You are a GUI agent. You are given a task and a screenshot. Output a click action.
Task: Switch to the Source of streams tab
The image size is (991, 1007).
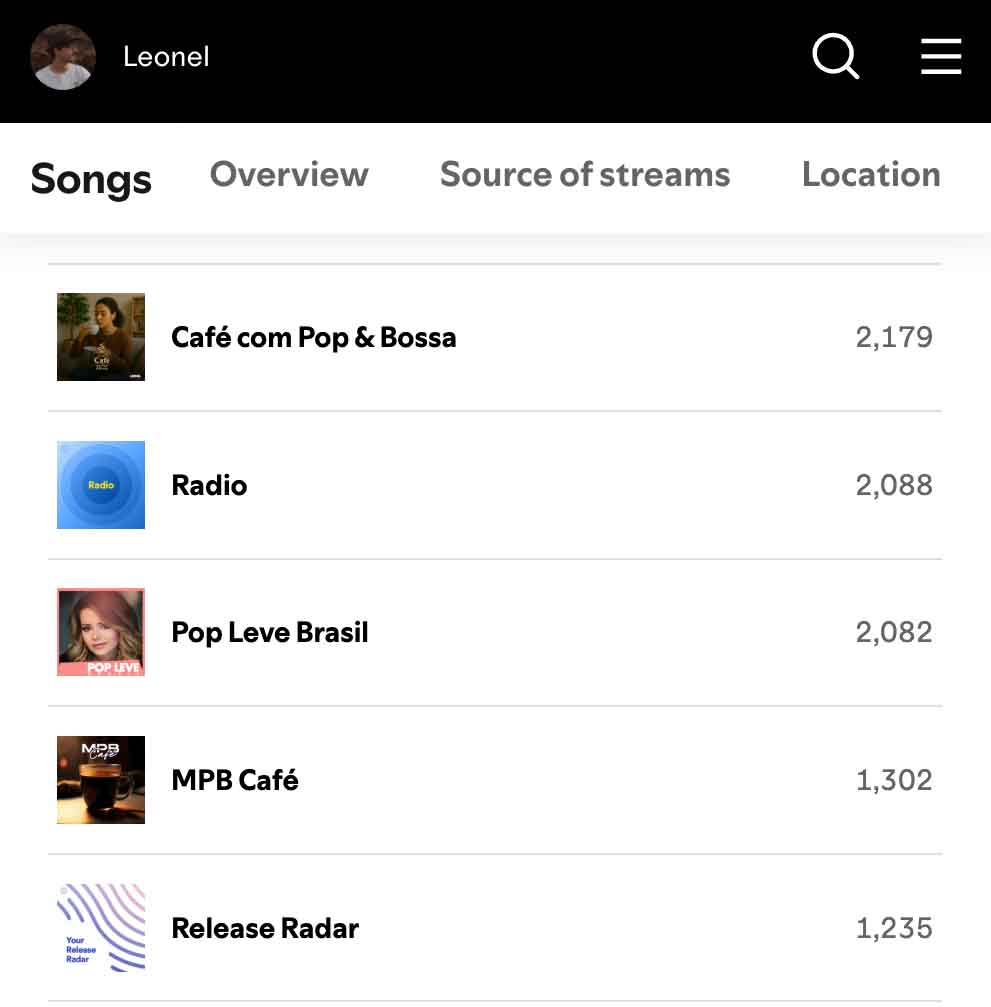point(585,175)
